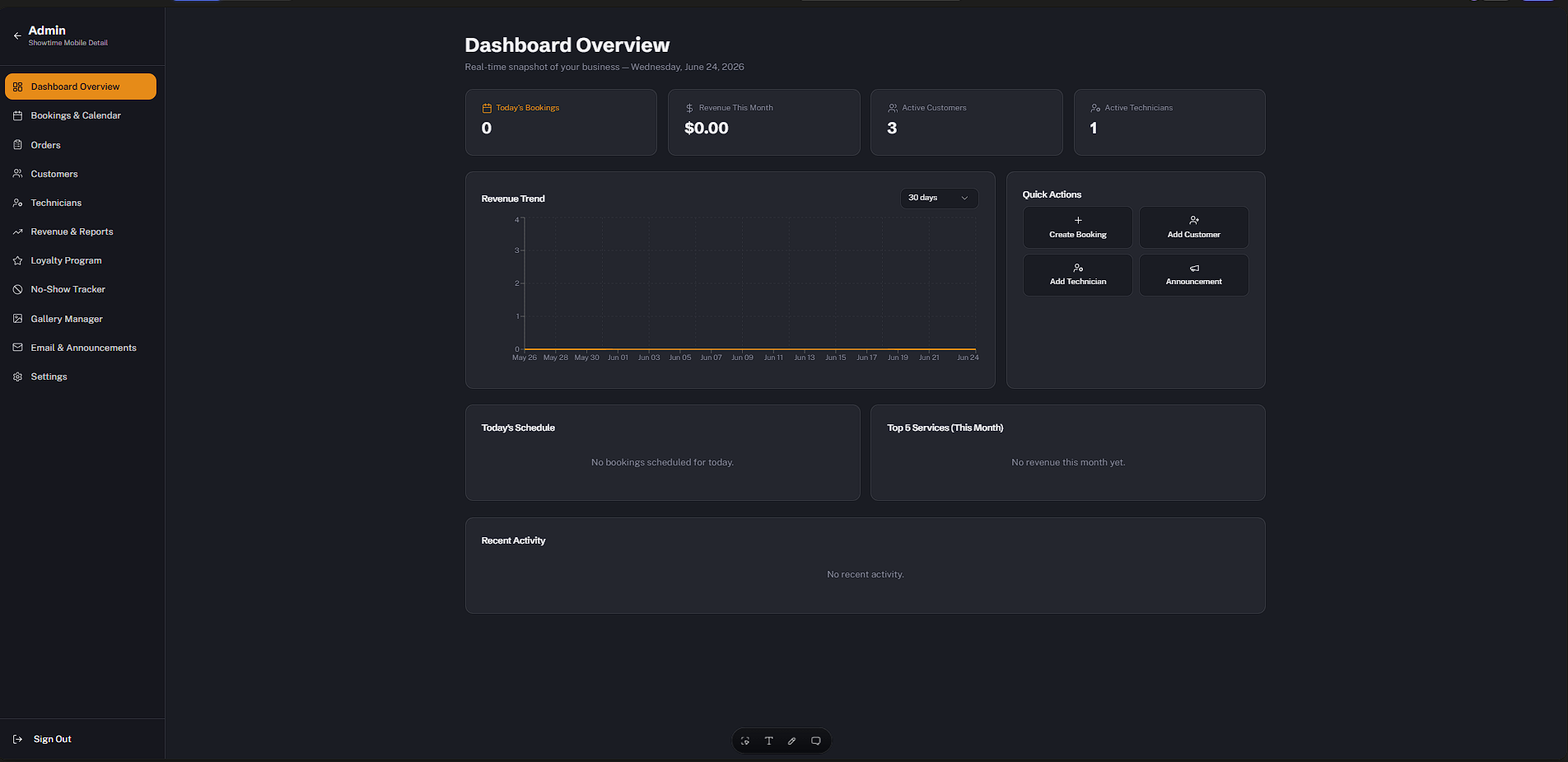The height and width of the screenshot is (762, 1568).
Task: Click the Dashboard Overview page heading
Action: pyautogui.click(x=567, y=45)
